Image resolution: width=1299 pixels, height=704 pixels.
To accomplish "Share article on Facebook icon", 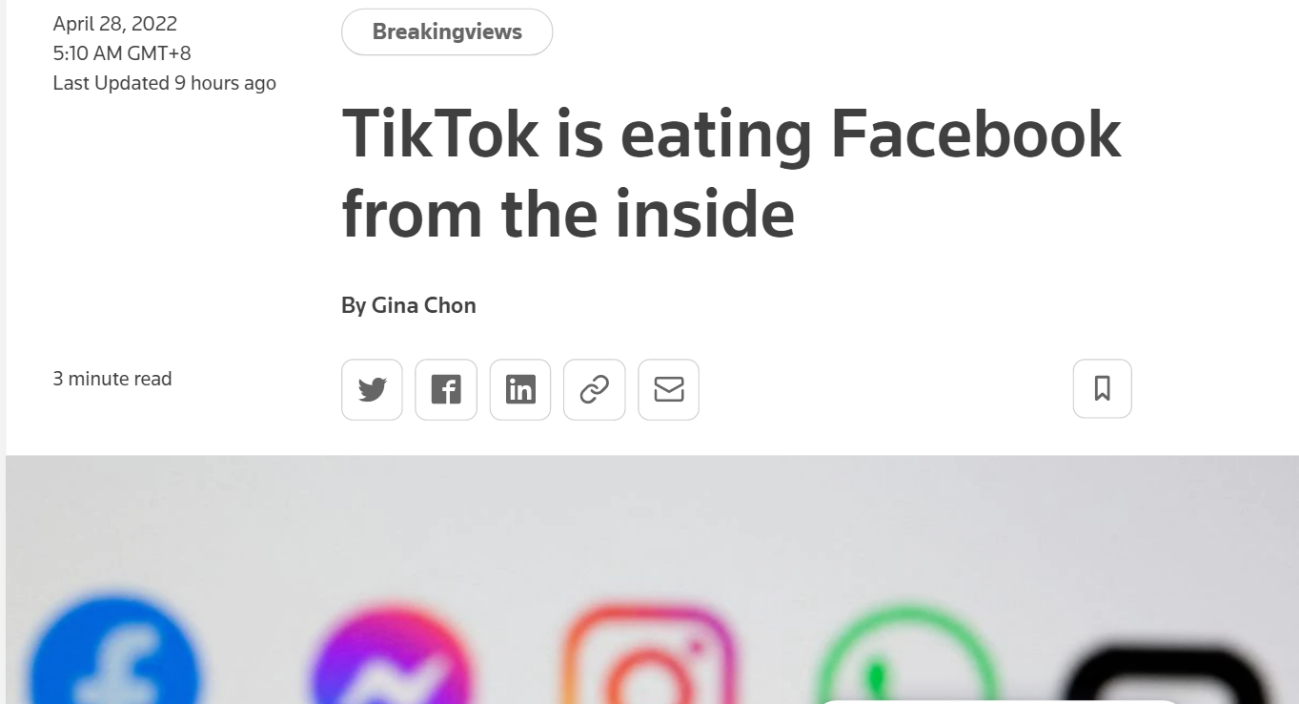I will [x=446, y=390].
